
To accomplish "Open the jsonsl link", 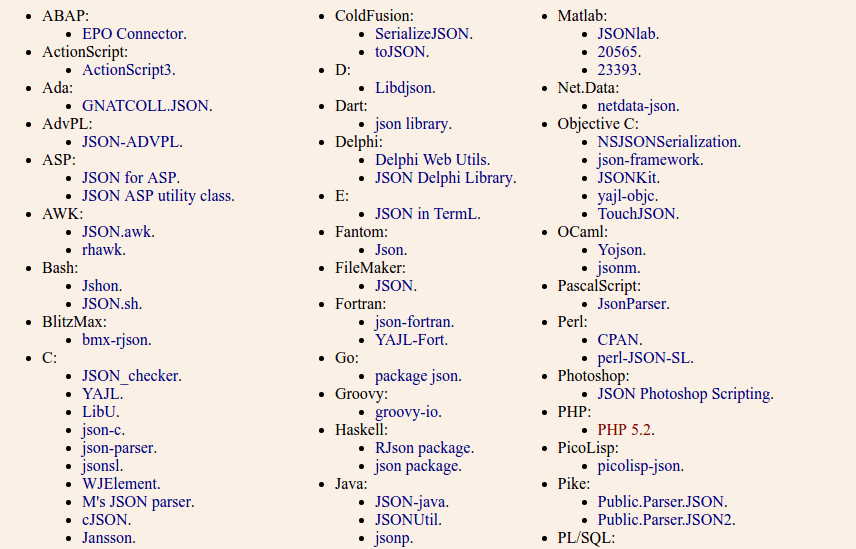I will (x=101, y=466).
